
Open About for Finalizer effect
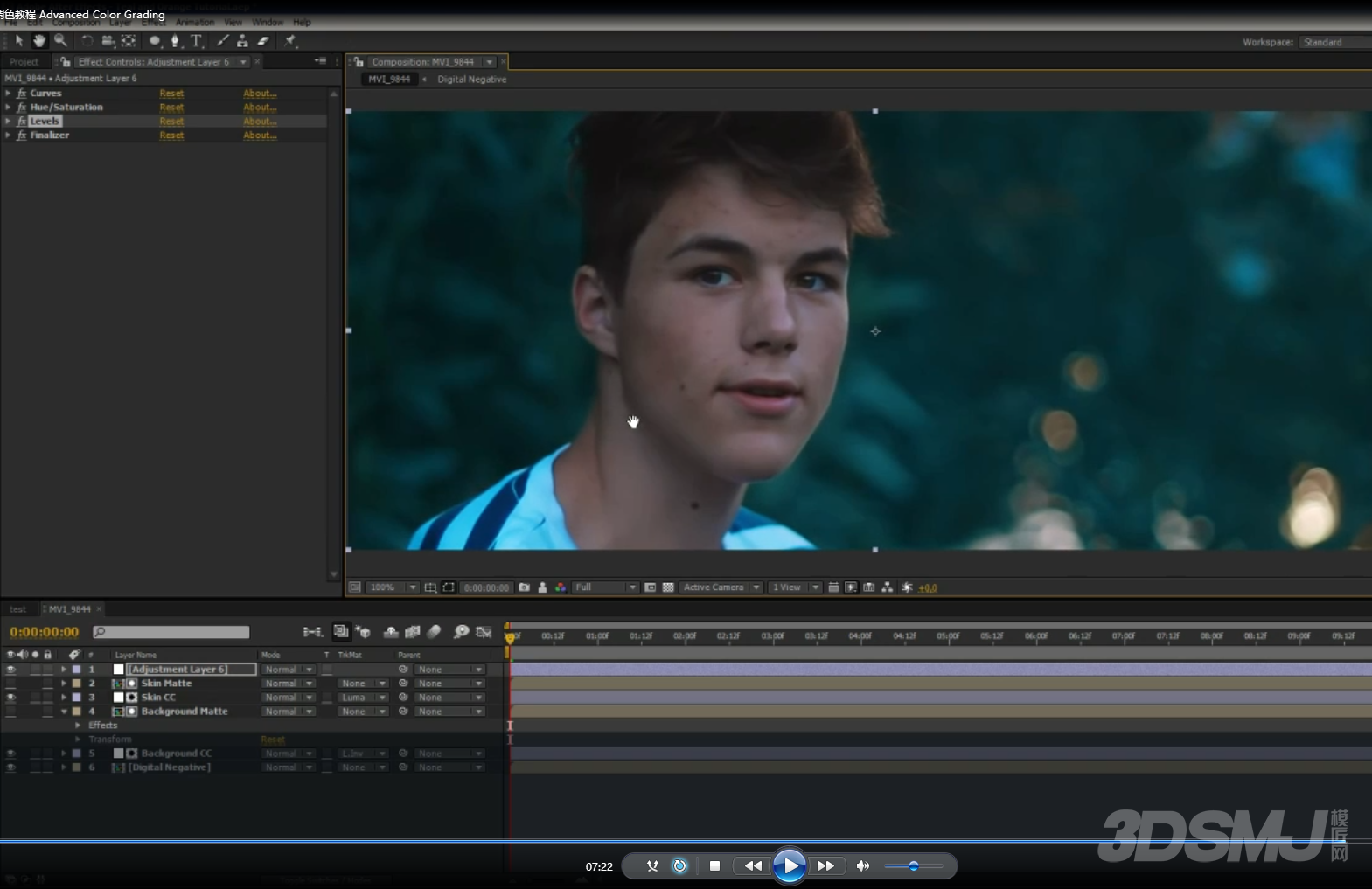pos(260,135)
